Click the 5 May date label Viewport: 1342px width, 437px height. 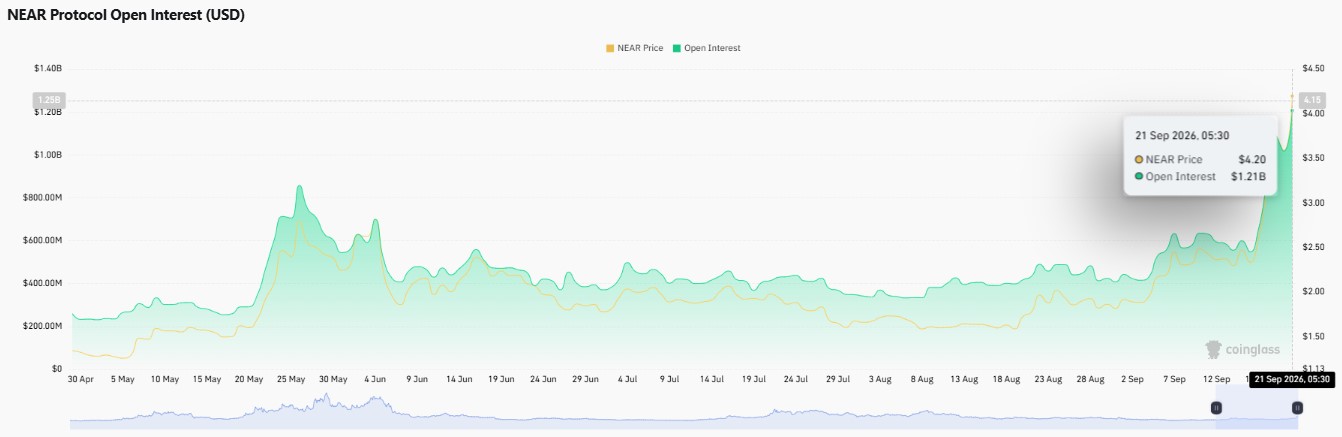click(x=122, y=380)
